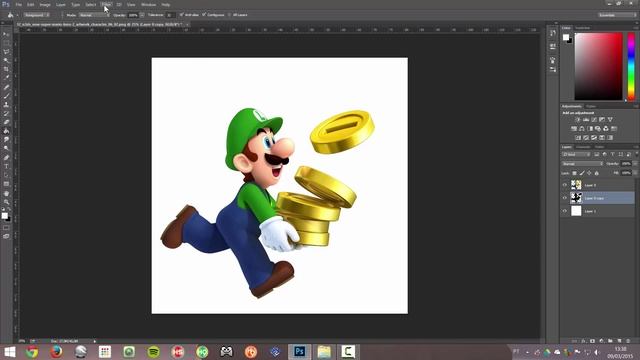Add a Brightness/Contrast adjustment
Viewport: 640px width, 360px height.
578,120
